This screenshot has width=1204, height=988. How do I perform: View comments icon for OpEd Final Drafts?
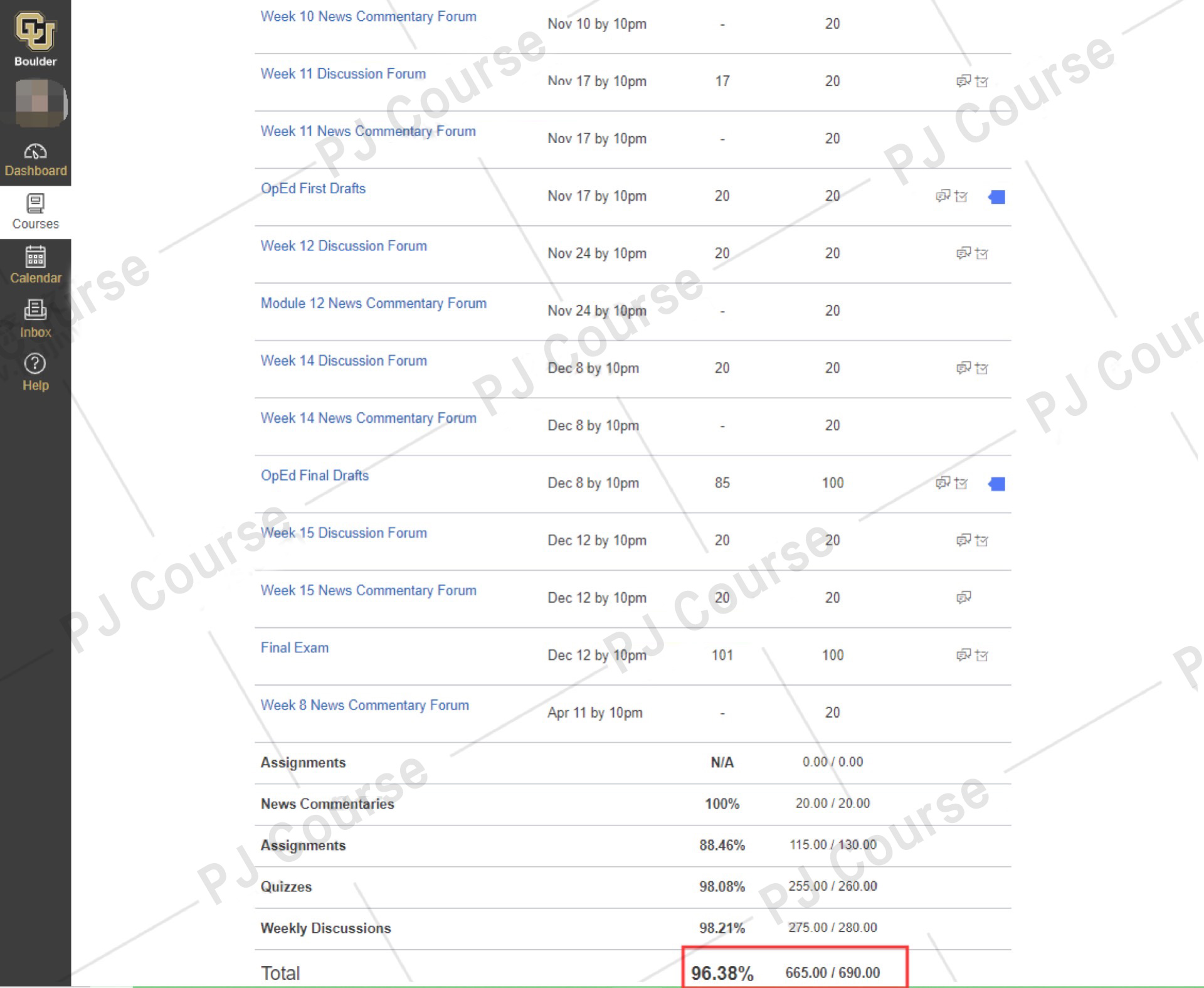[x=943, y=483]
